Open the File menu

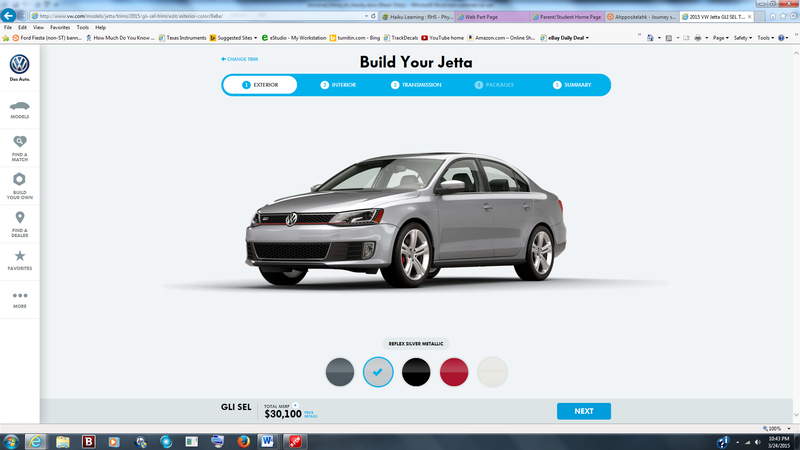coord(8,28)
